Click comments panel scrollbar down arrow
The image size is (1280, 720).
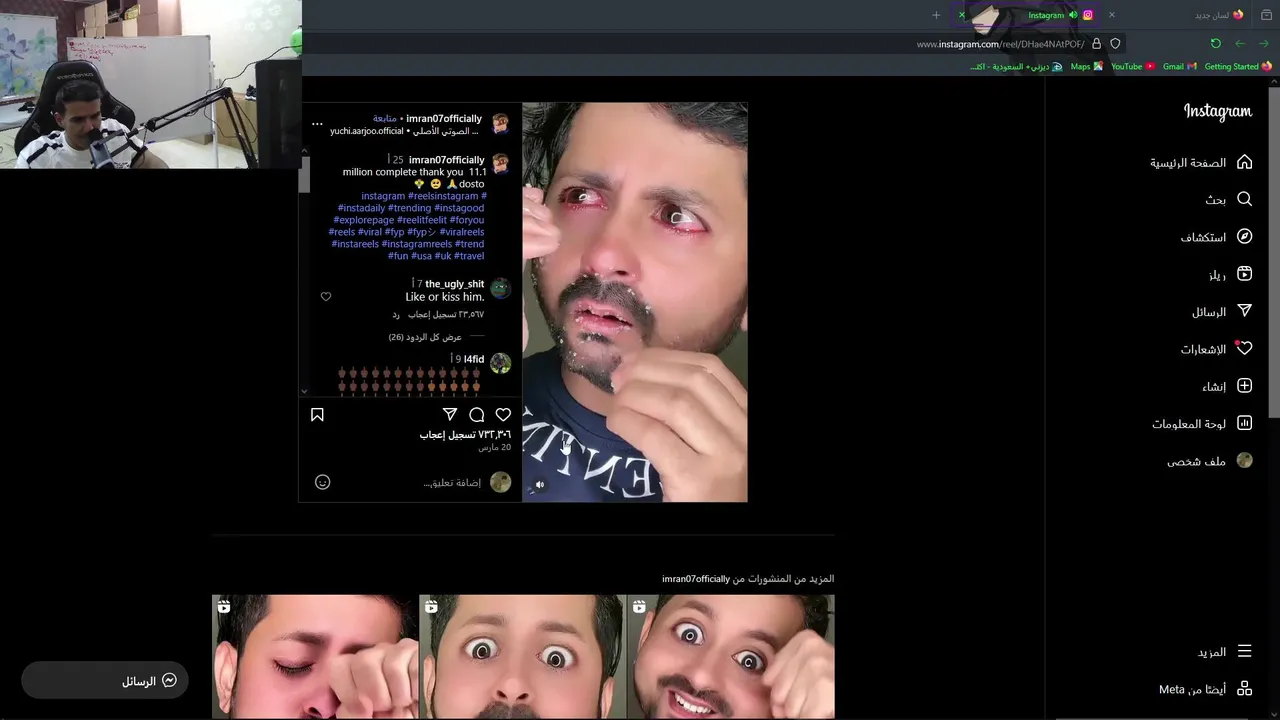[x=304, y=392]
